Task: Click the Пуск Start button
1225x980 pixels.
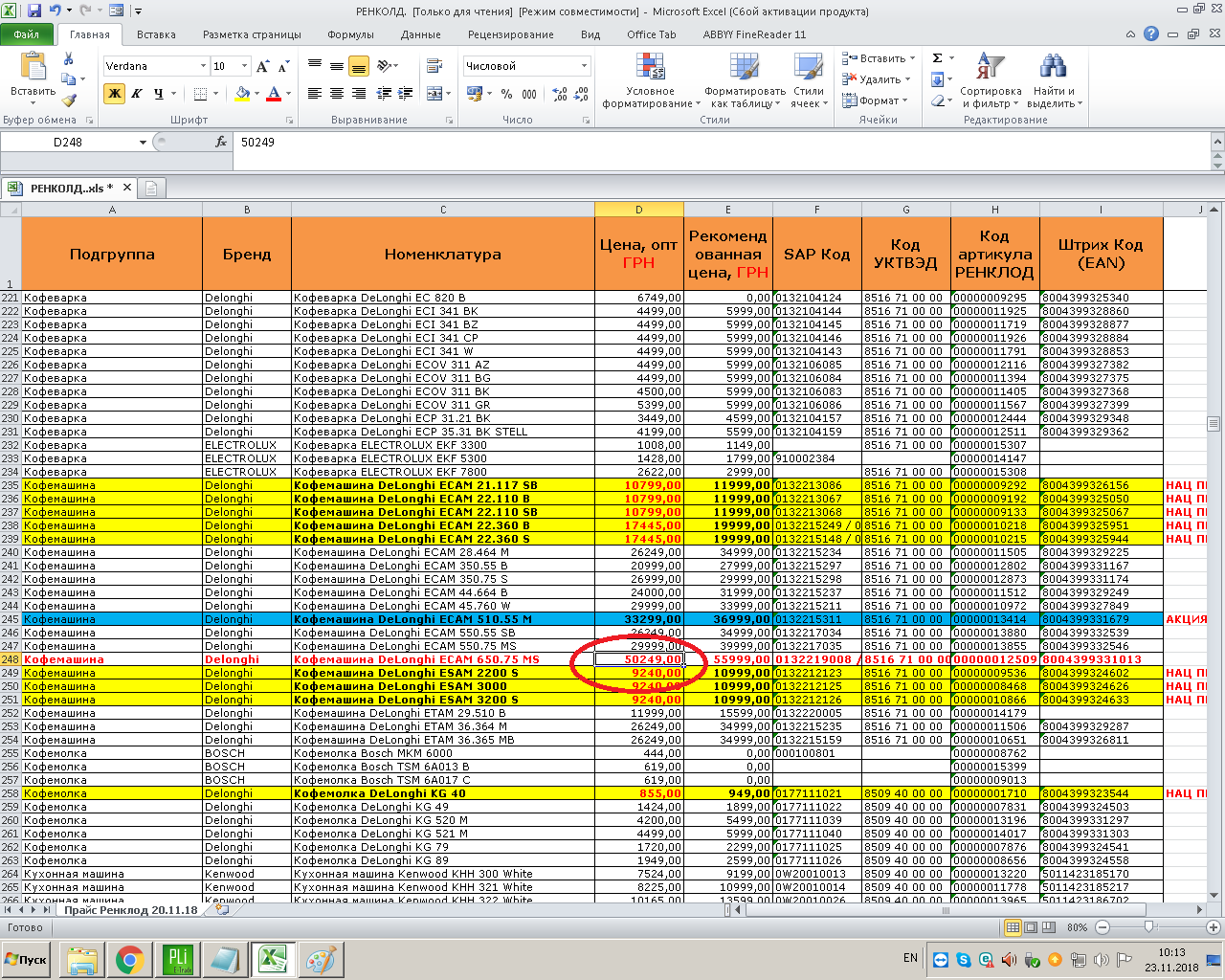Action: tap(27, 959)
